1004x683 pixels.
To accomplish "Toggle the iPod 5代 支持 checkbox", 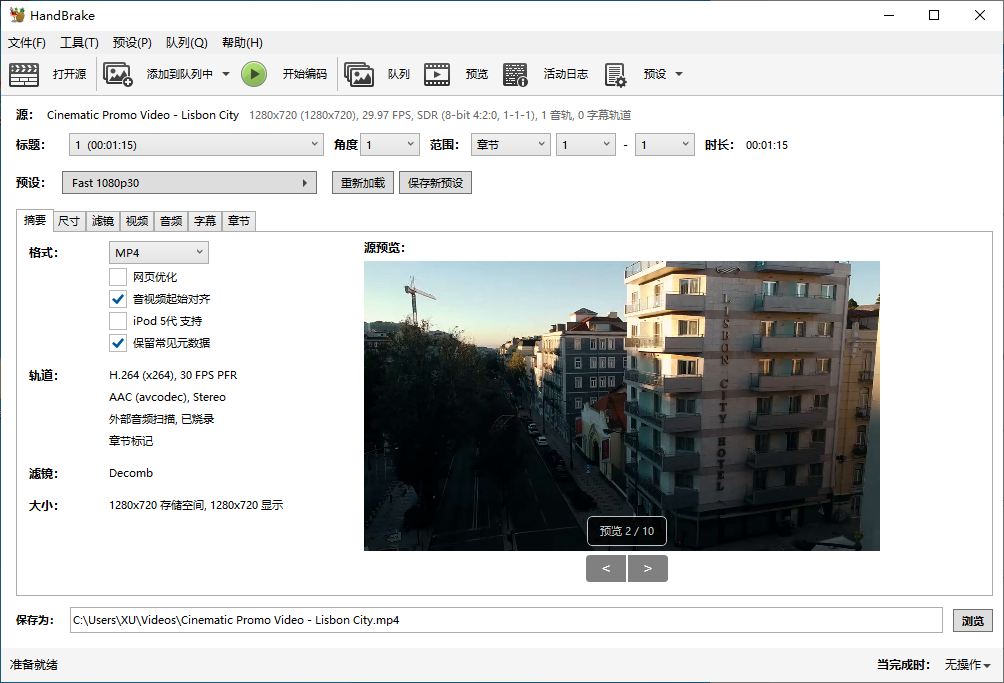I will tap(118, 321).
